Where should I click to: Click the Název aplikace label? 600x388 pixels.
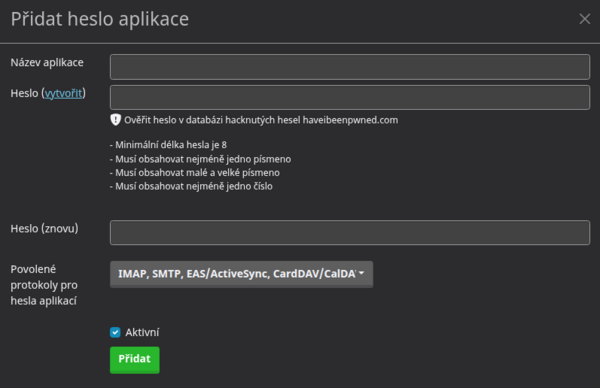[47, 63]
